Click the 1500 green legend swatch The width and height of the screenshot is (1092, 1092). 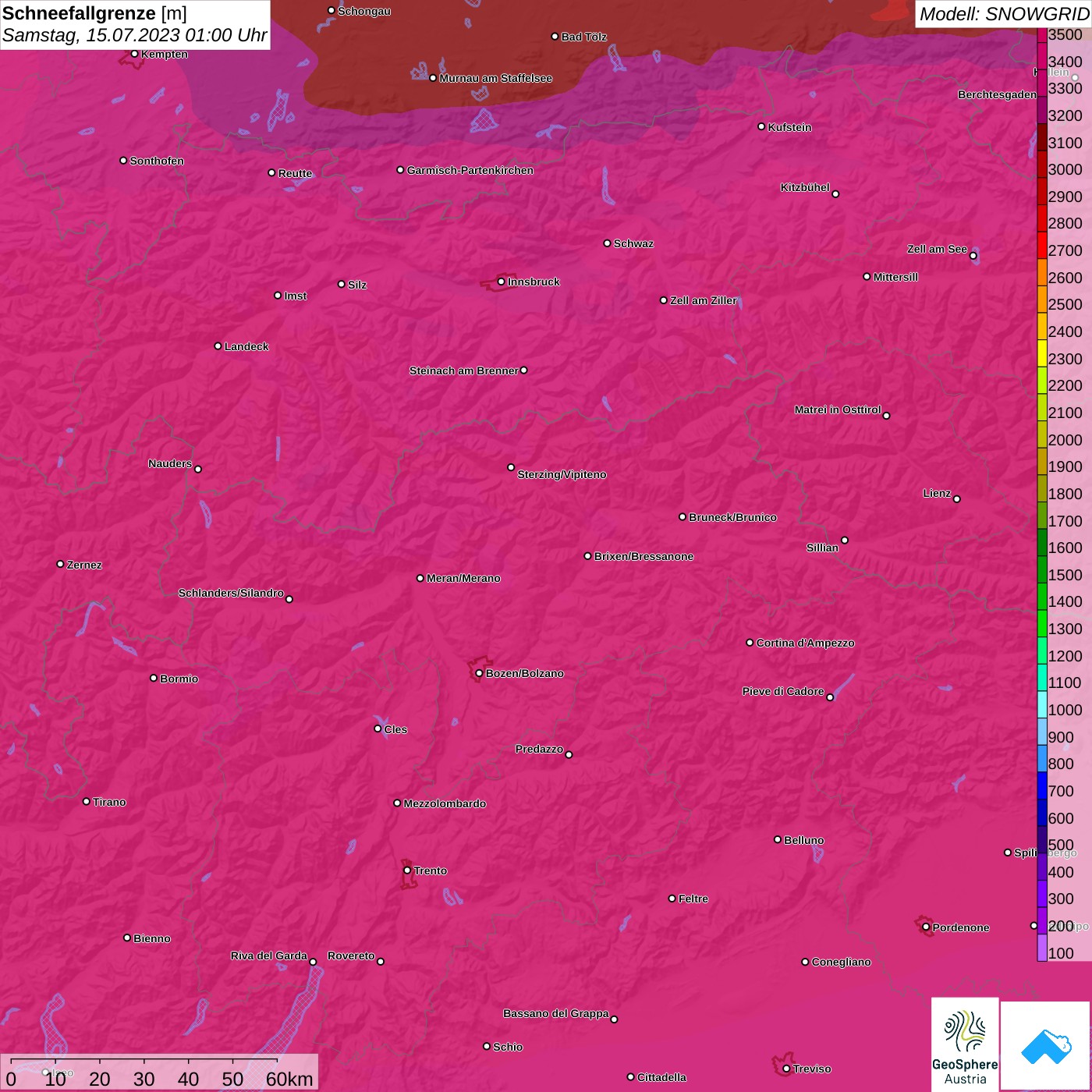pyautogui.click(x=1041, y=569)
